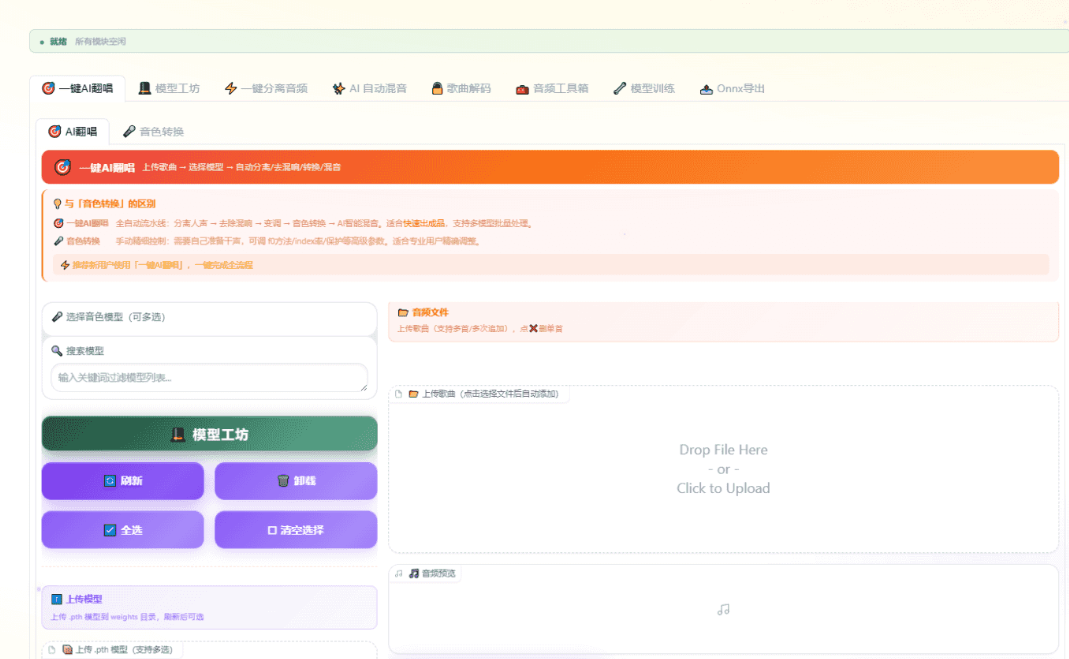Image resolution: width=1069 pixels, height=659 pixels.
Task: Open the Onnx导出 tab
Action: point(732,89)
